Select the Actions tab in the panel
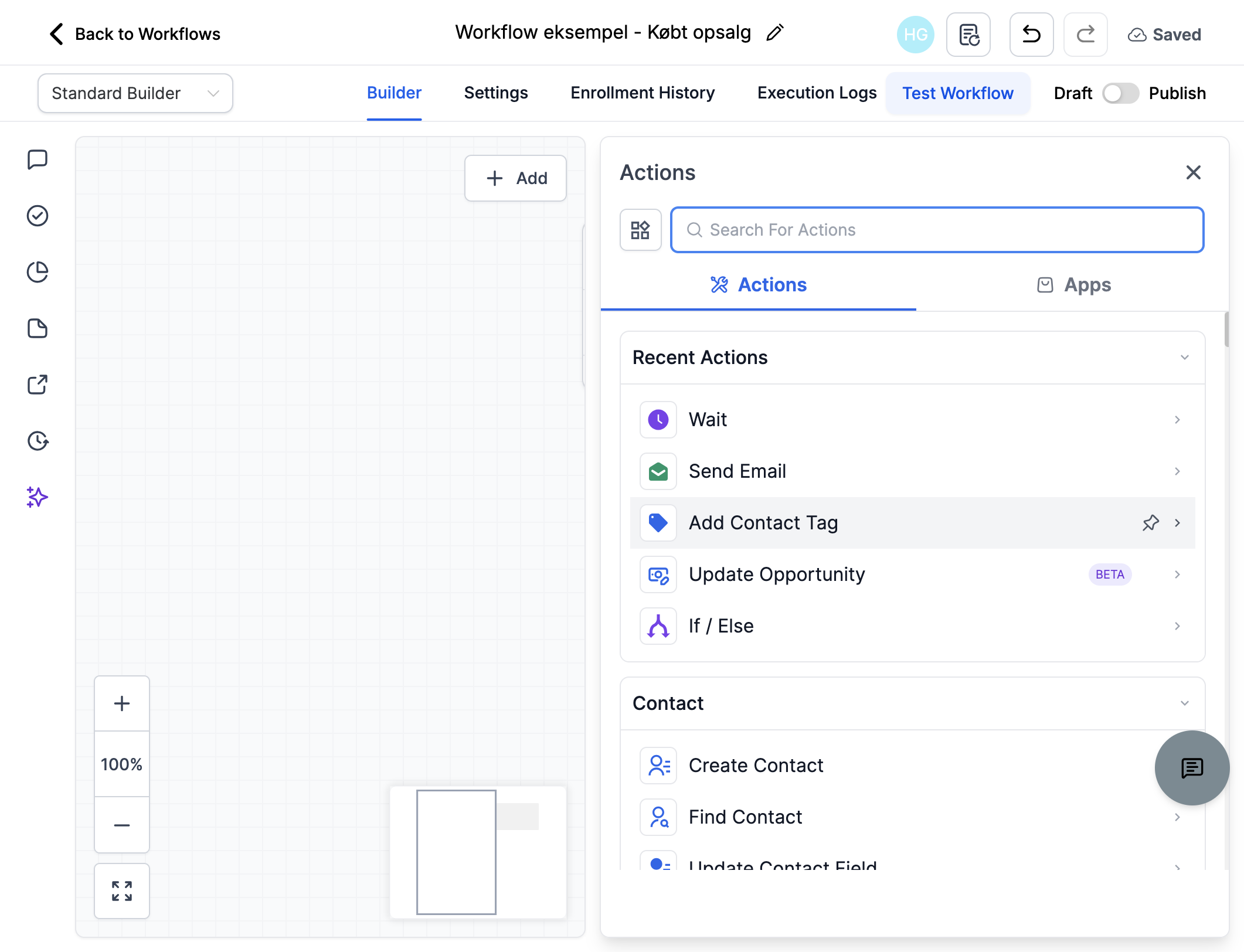The width and height of the screenshot is (1244, 952). tap(758, 285)
